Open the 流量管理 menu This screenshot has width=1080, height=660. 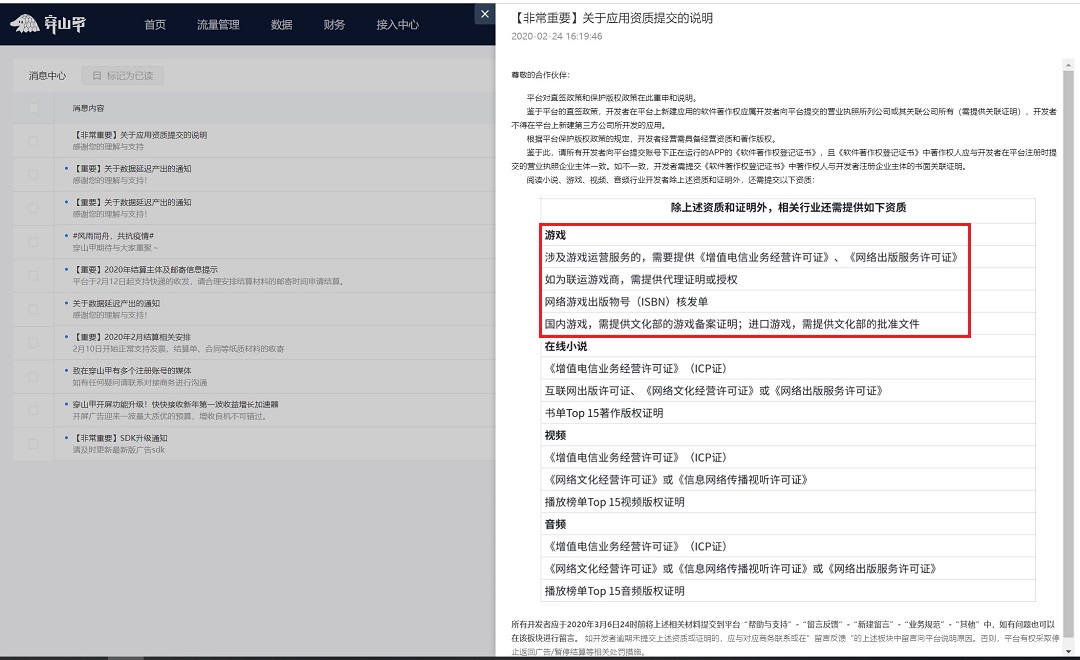(218, 25)
